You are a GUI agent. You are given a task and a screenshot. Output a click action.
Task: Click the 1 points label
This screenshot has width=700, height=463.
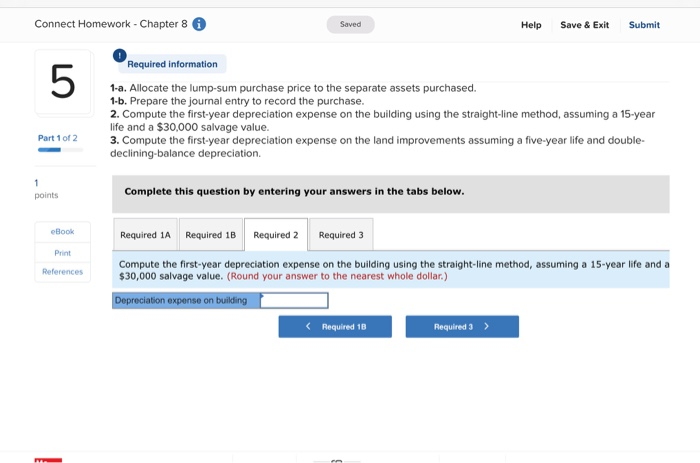46,189
